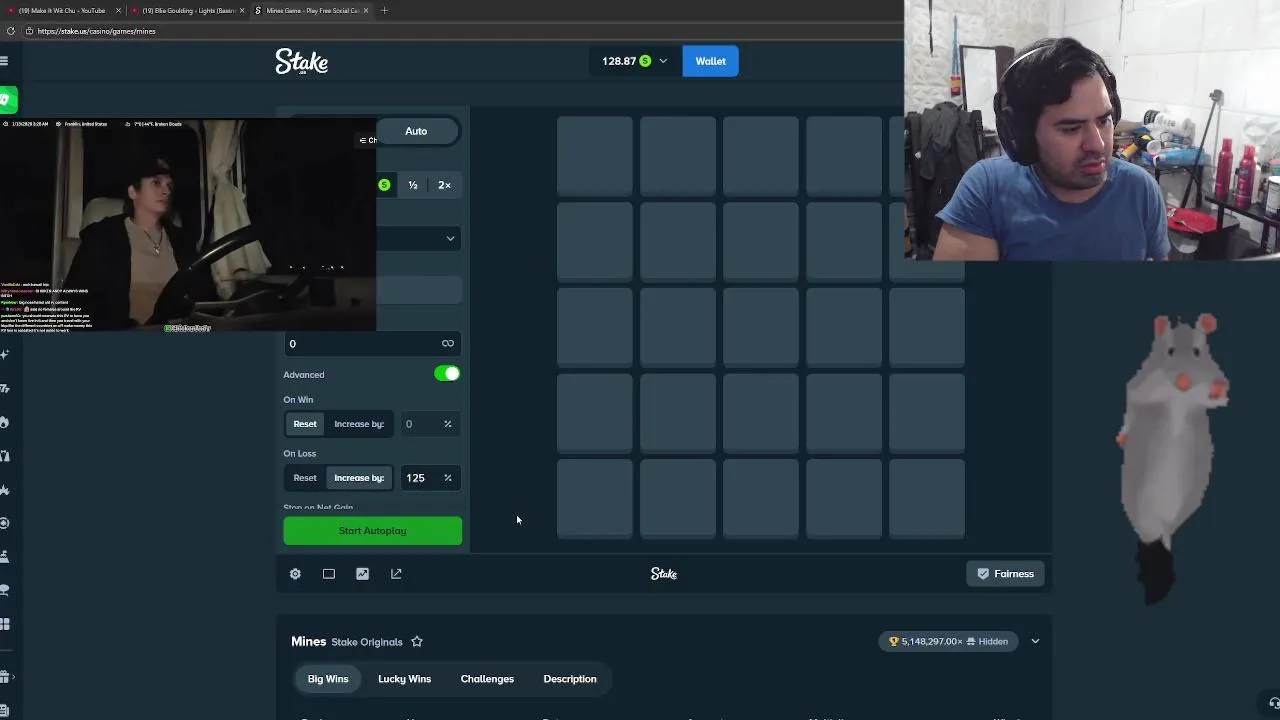Open live stats chart icon

point(362,574)
